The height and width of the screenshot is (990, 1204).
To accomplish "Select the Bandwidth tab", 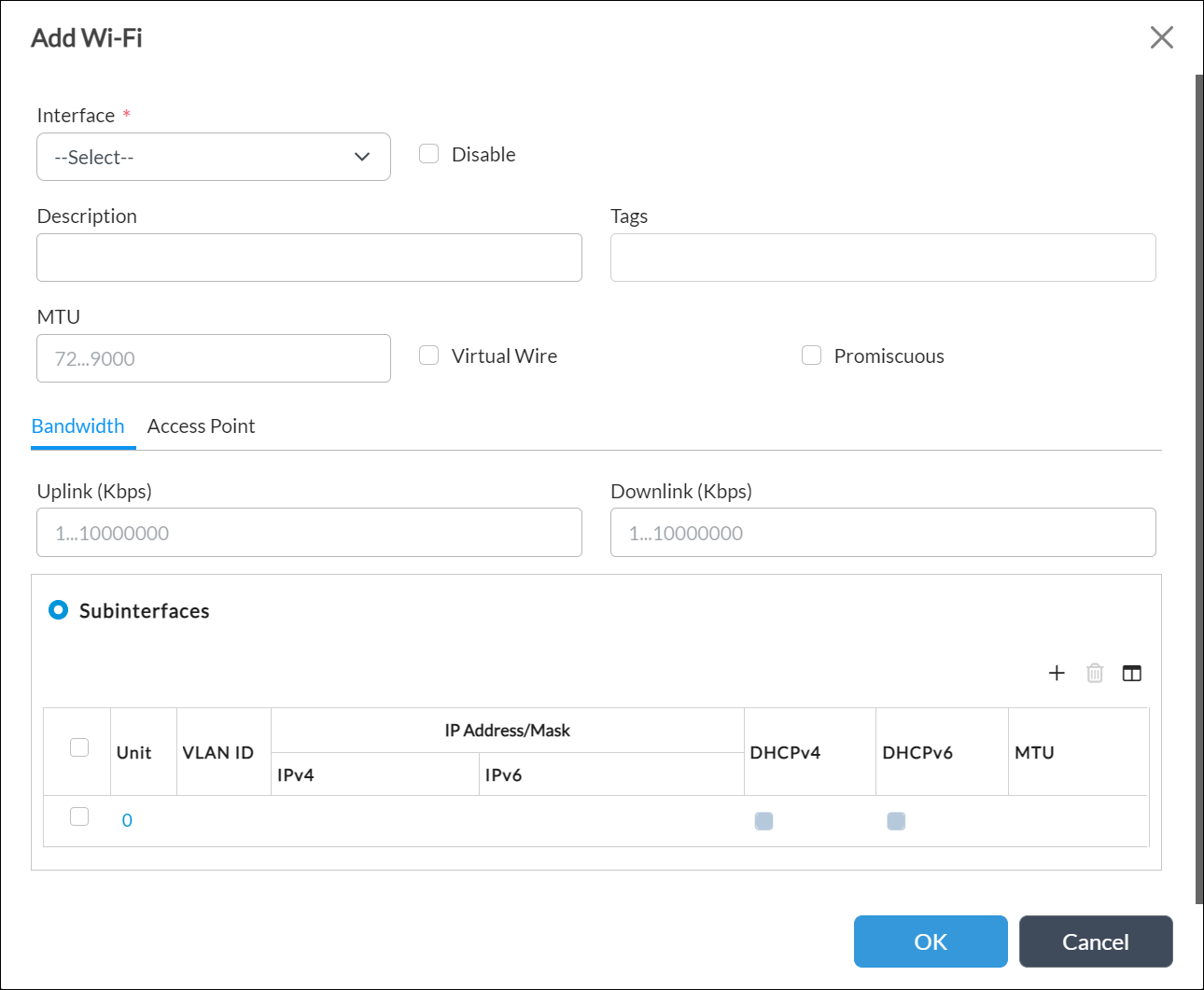I will 78,426.
